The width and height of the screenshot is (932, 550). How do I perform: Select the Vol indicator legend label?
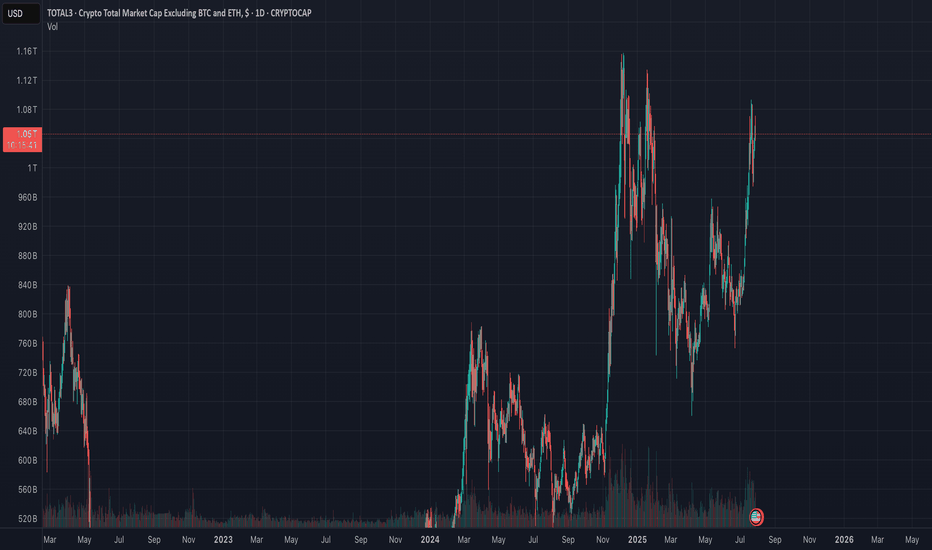pos(52,27)
